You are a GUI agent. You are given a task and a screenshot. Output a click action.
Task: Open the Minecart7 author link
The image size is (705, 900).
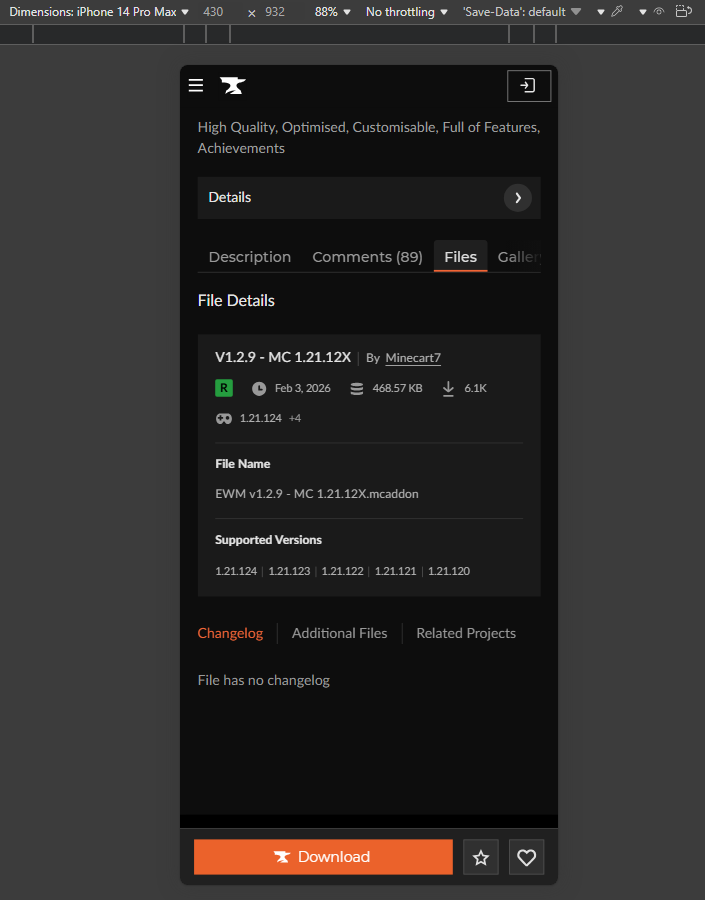pos(413,358)
